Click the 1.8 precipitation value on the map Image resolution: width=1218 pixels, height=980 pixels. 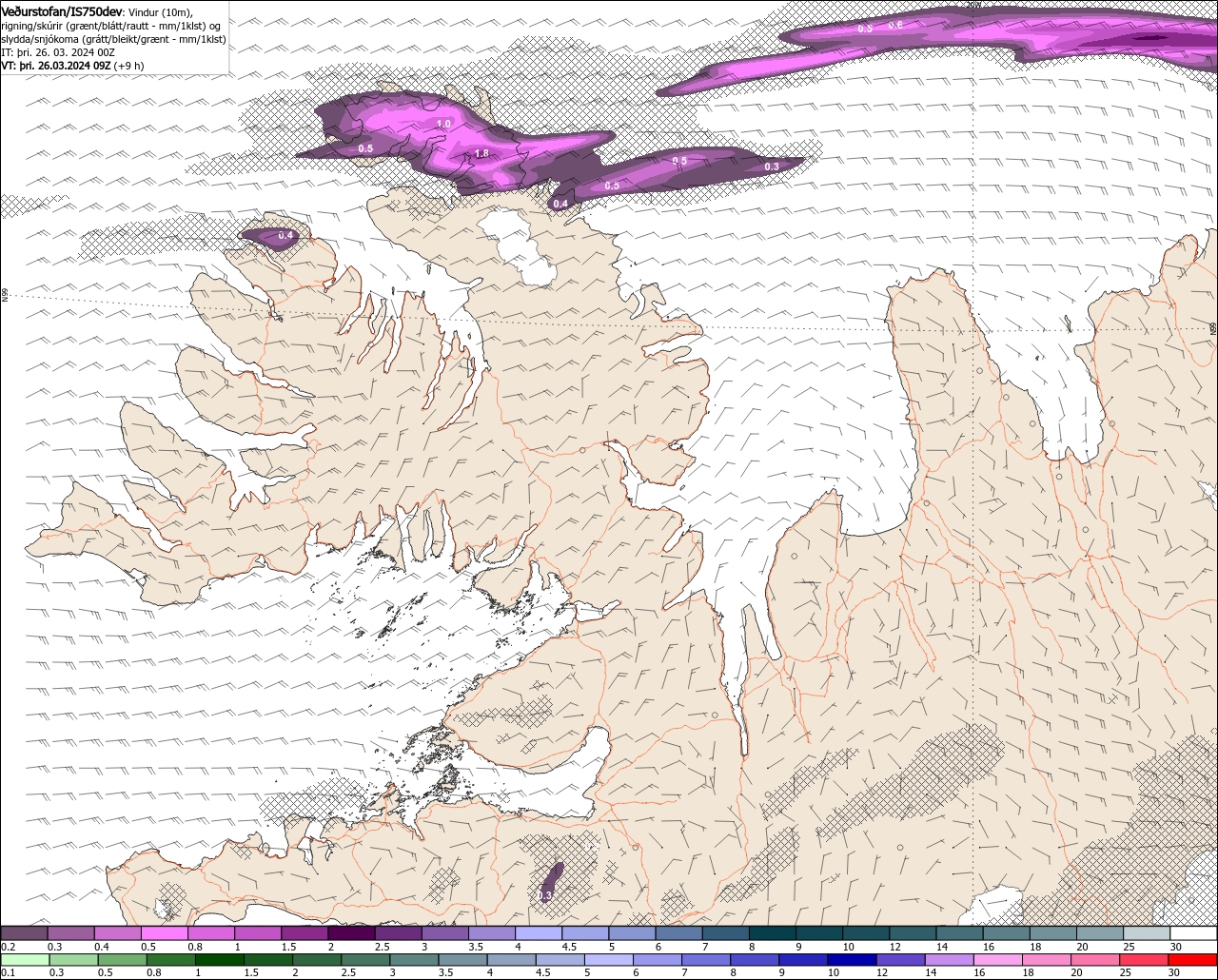pyautogui.click(x=481, y=153)
